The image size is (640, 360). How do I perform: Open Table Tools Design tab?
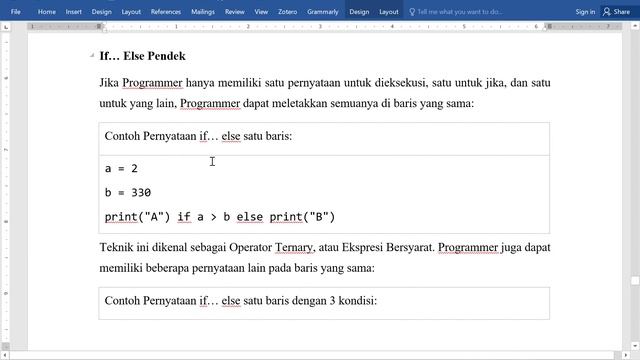[x=359, y=12]
